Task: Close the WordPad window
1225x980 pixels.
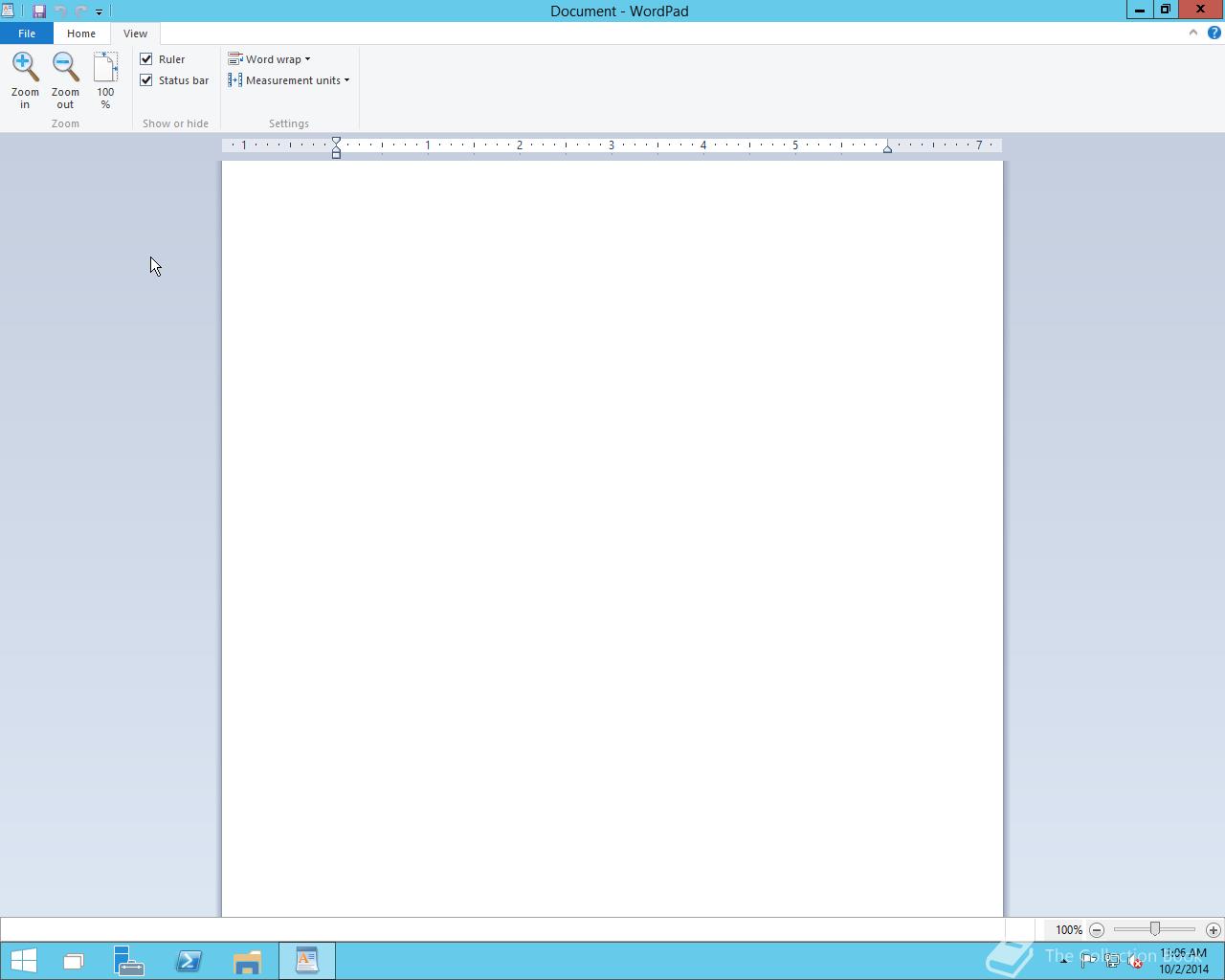Action: click(x=1201, y=11)
